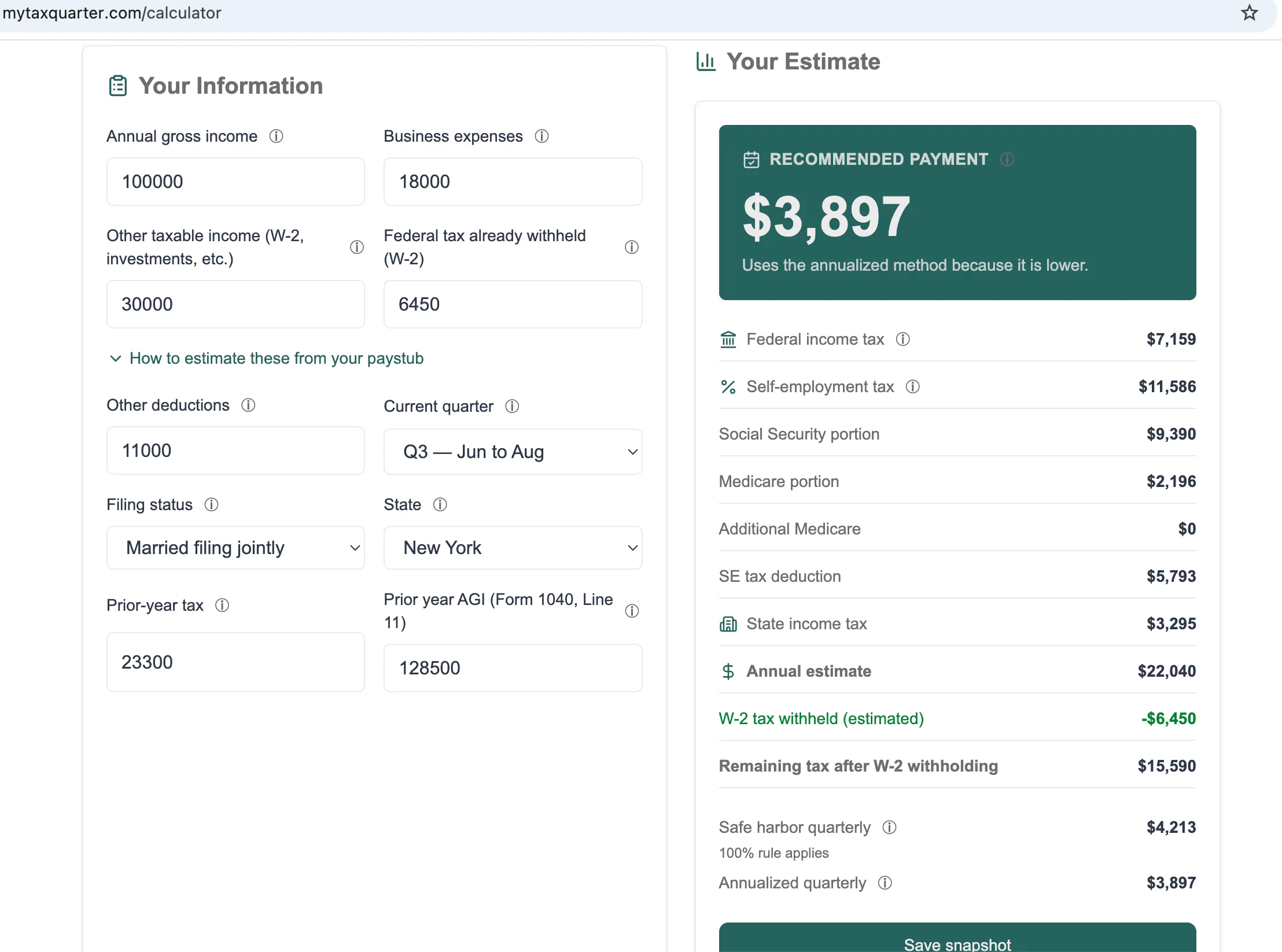
Task: Open info icon for Prior-year tax
Action: tap(222, 606)
